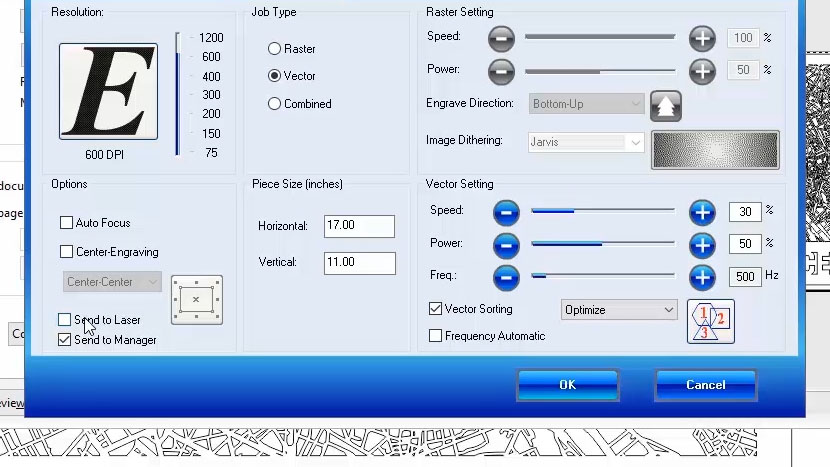Click the vector sorting order icon
Viewport: 830px width, 467px height.
tap(710, 321)
